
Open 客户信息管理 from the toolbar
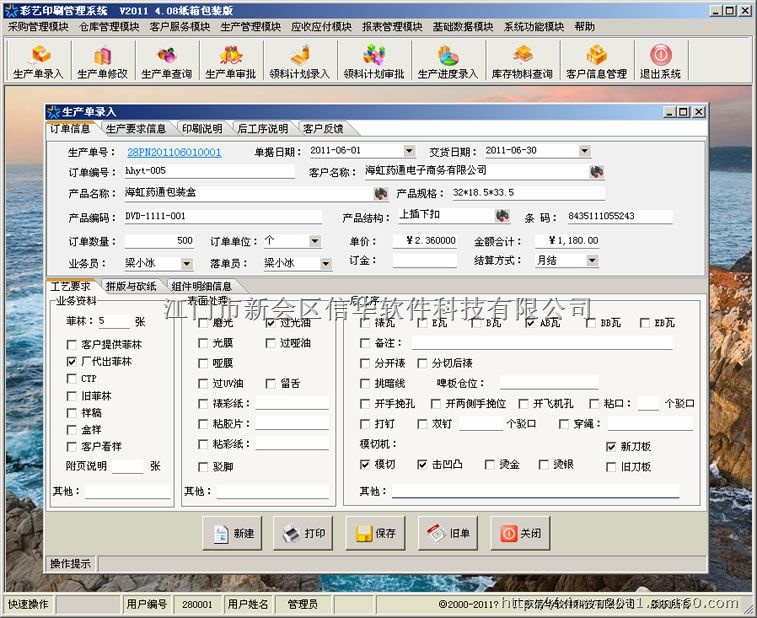pyautogui.click(x=596, y=61)
